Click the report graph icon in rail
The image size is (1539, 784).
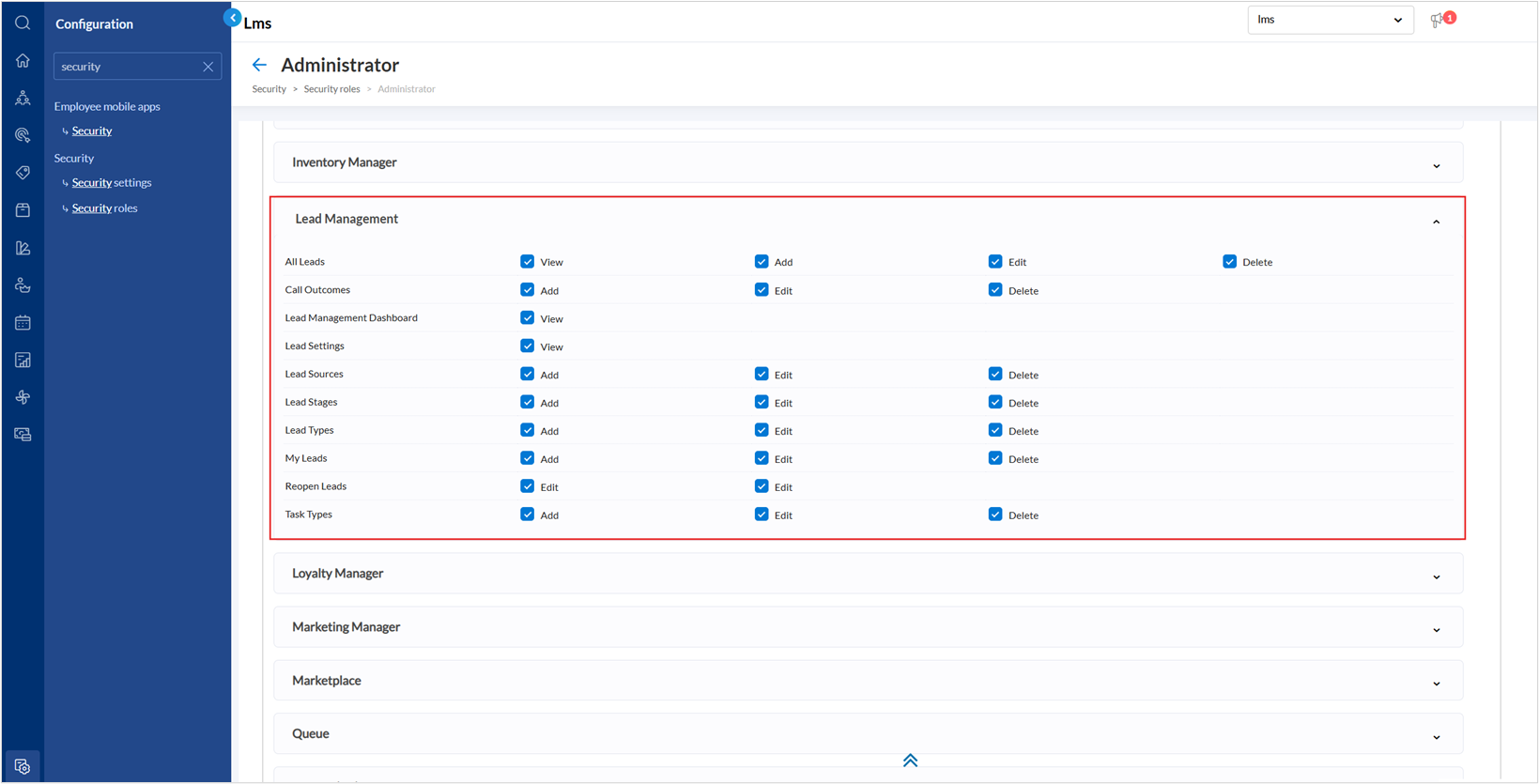point(23,361)
